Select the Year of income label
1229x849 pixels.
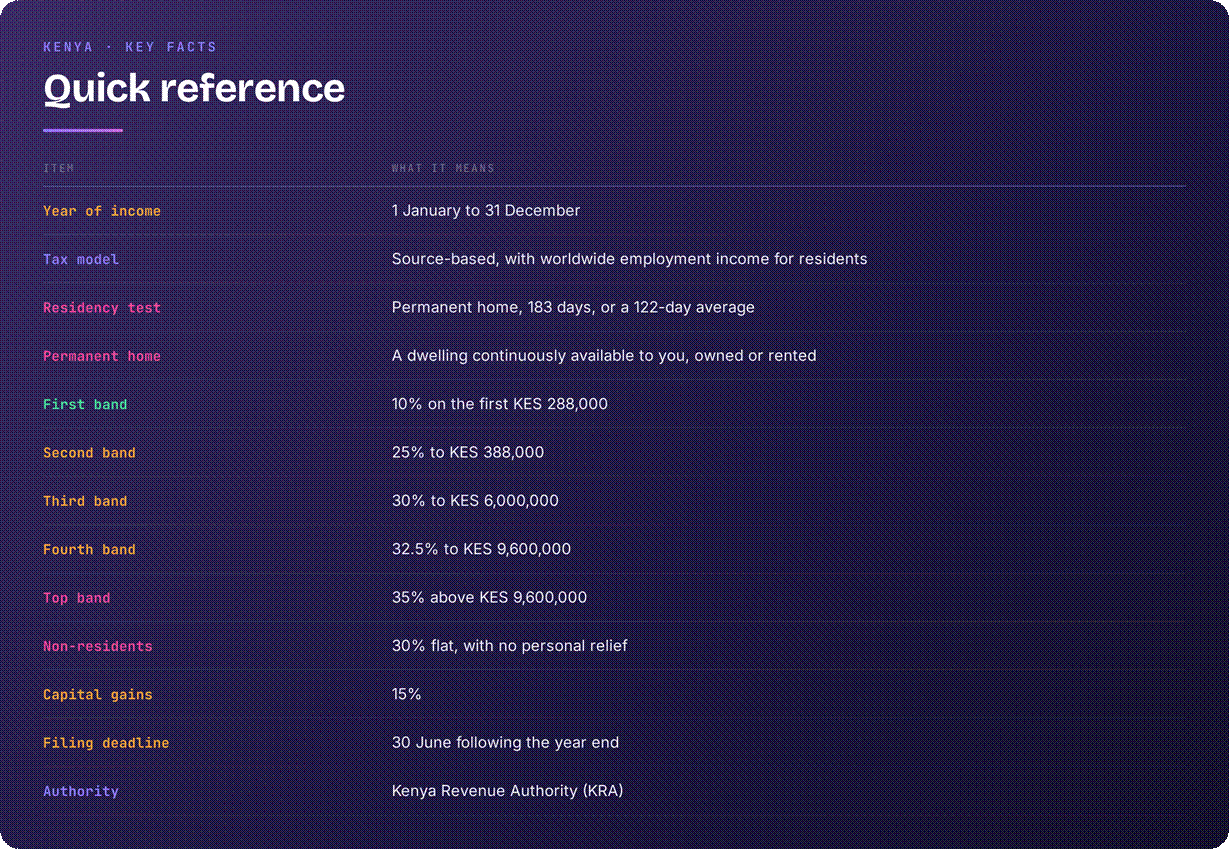click(102, 211)
